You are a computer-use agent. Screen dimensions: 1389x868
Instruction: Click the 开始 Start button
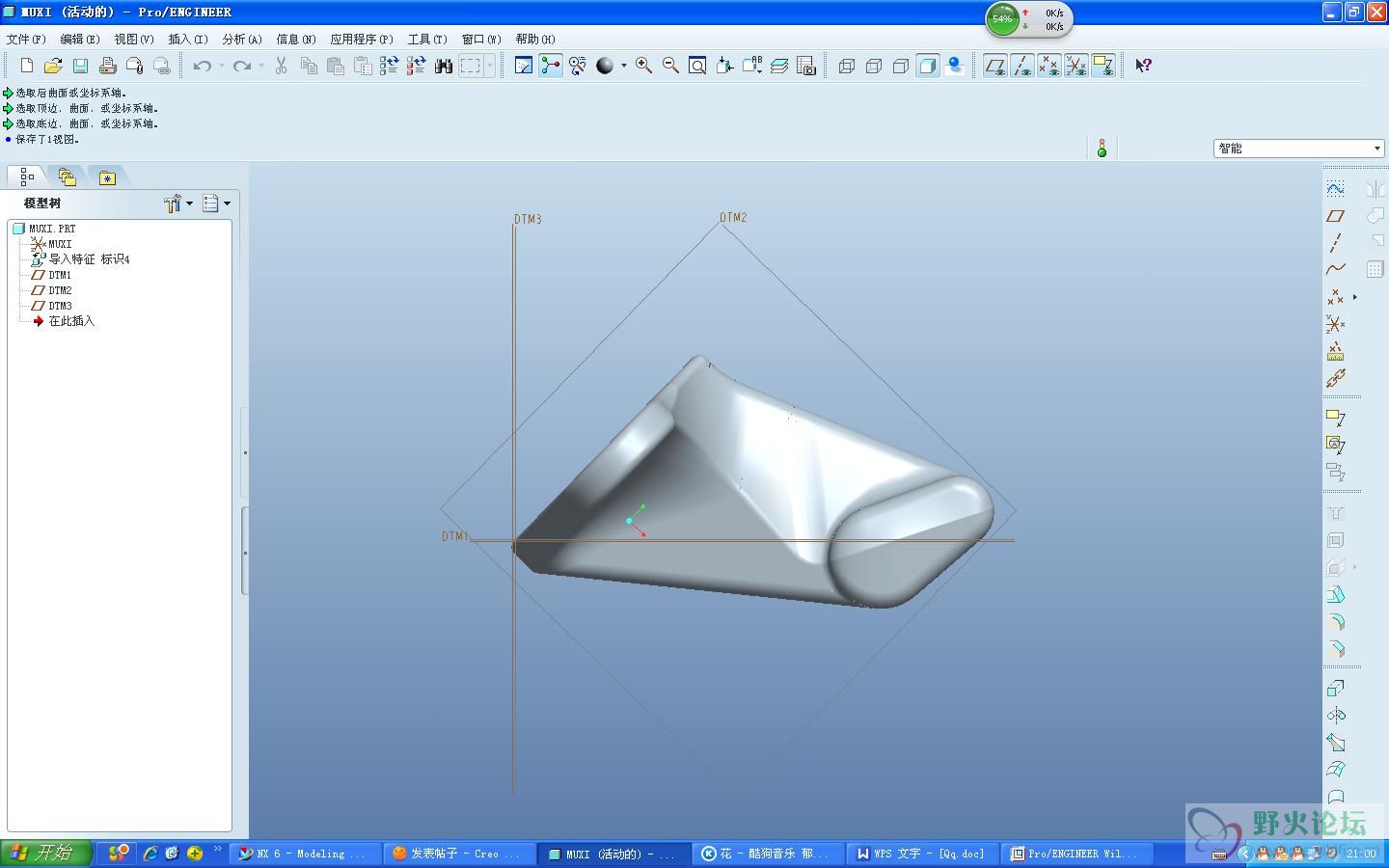tap(45, 854)
